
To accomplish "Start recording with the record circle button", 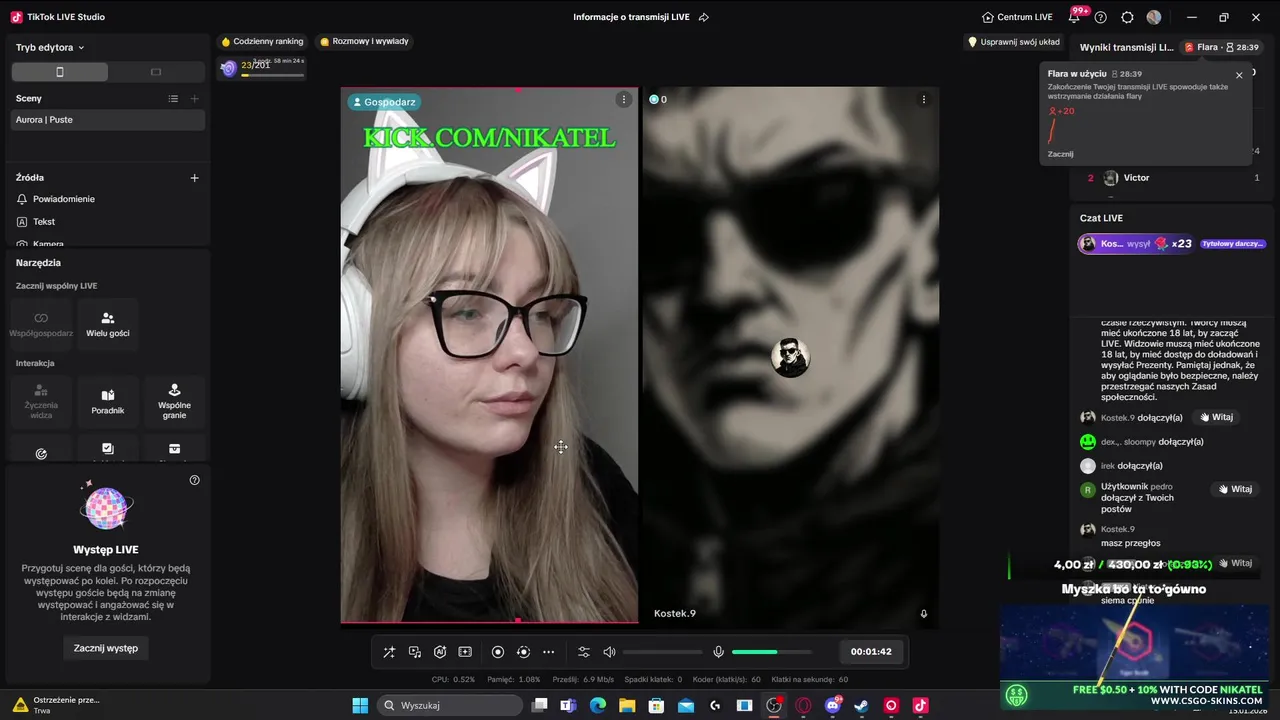I will [x=498, y=652].
